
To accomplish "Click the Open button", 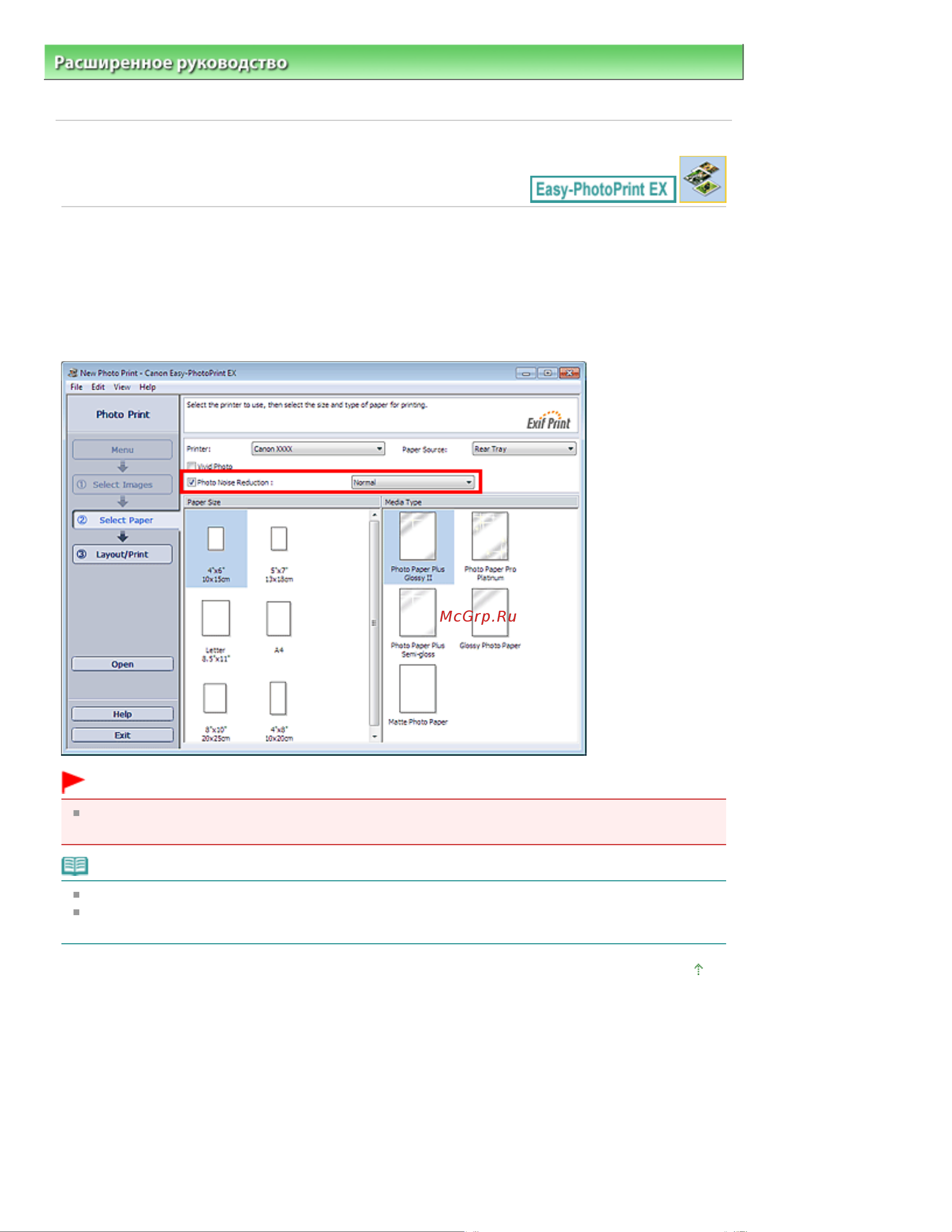I will [x=122, y=664].
